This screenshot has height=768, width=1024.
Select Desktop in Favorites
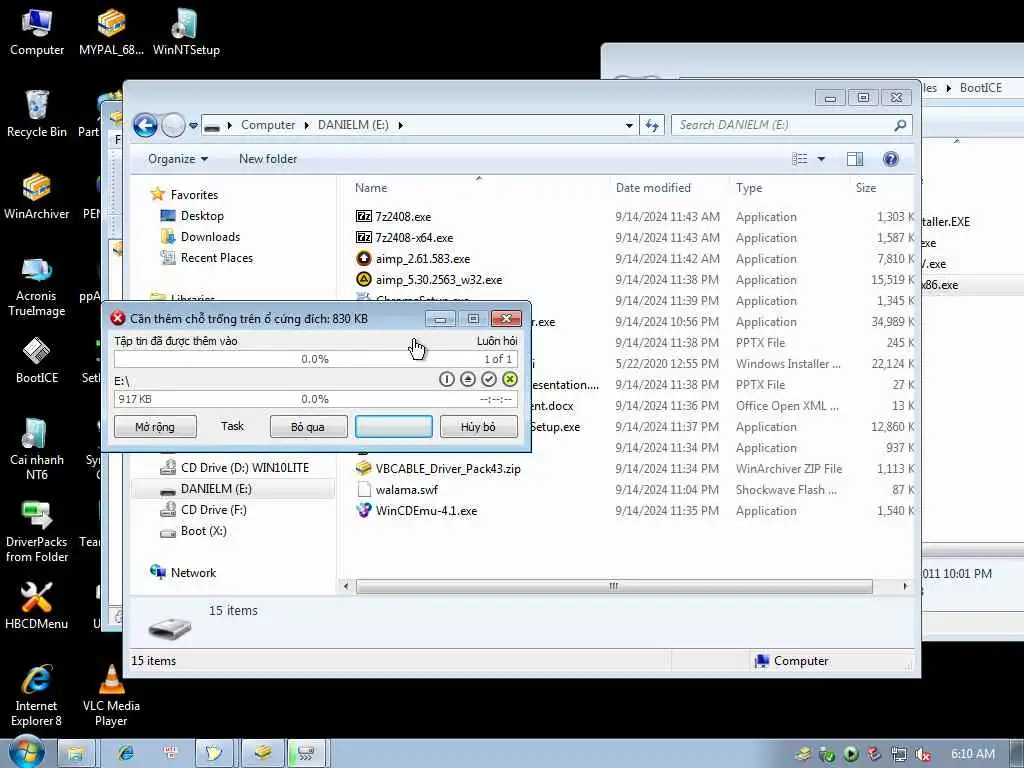coord(202,216)
